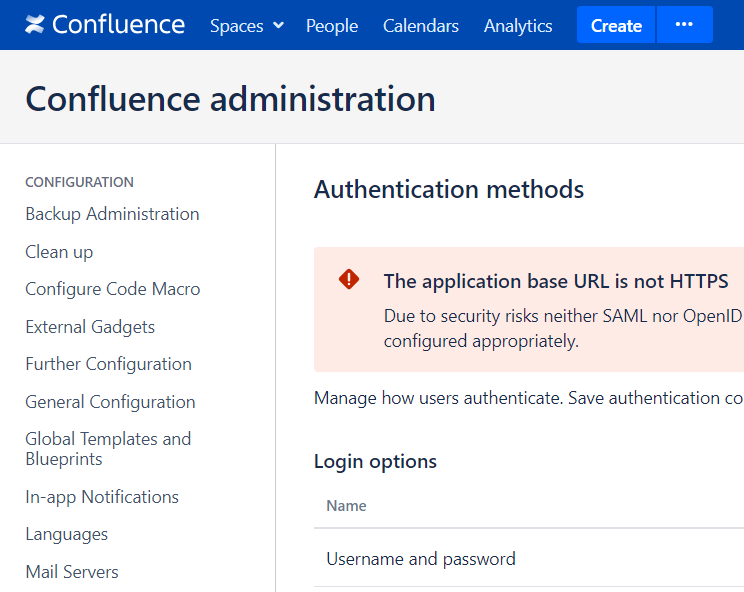Click the Name column header
744x592 pixels.
[346, 506]
